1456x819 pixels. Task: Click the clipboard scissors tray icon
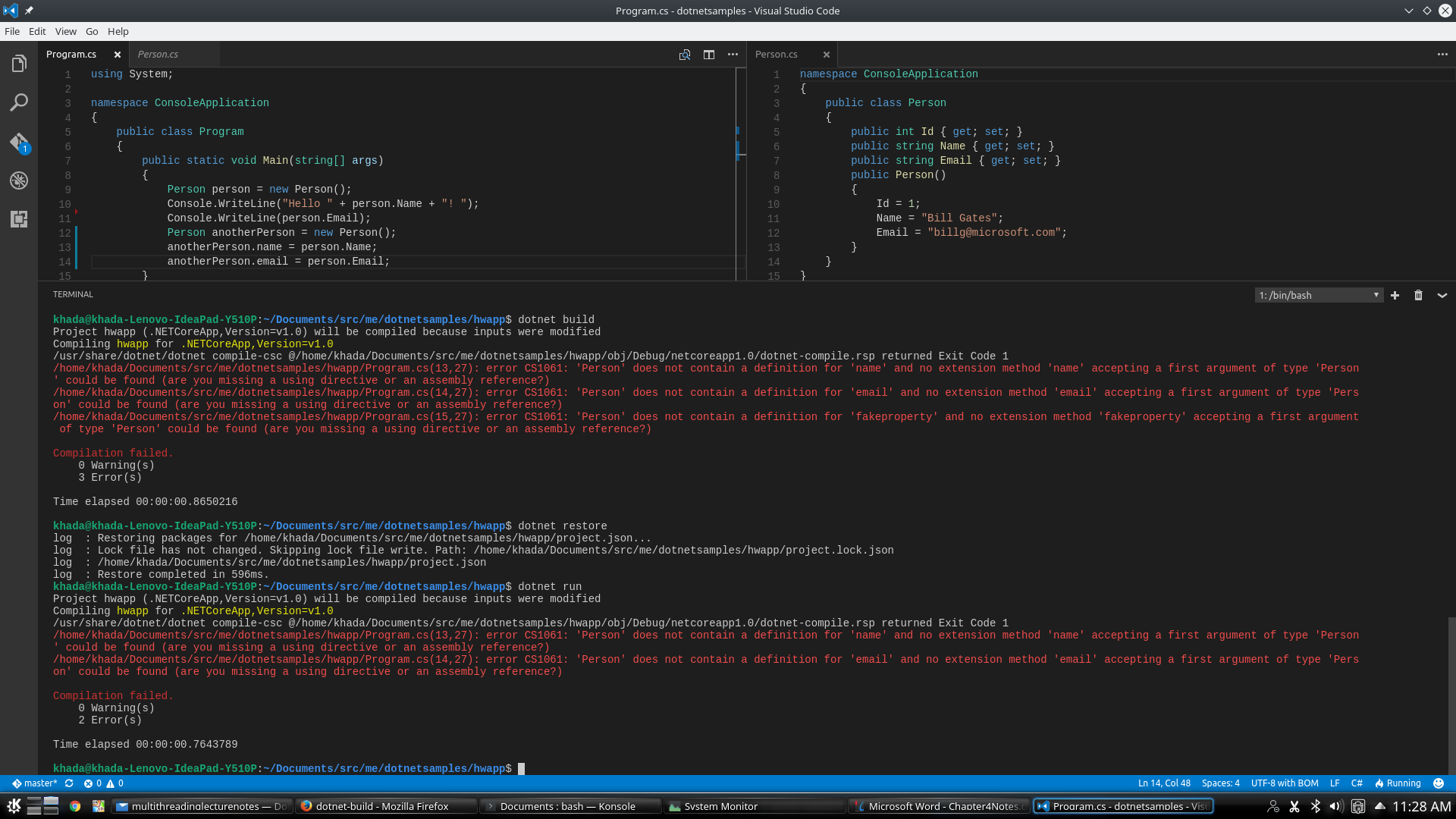[1294, 806]
